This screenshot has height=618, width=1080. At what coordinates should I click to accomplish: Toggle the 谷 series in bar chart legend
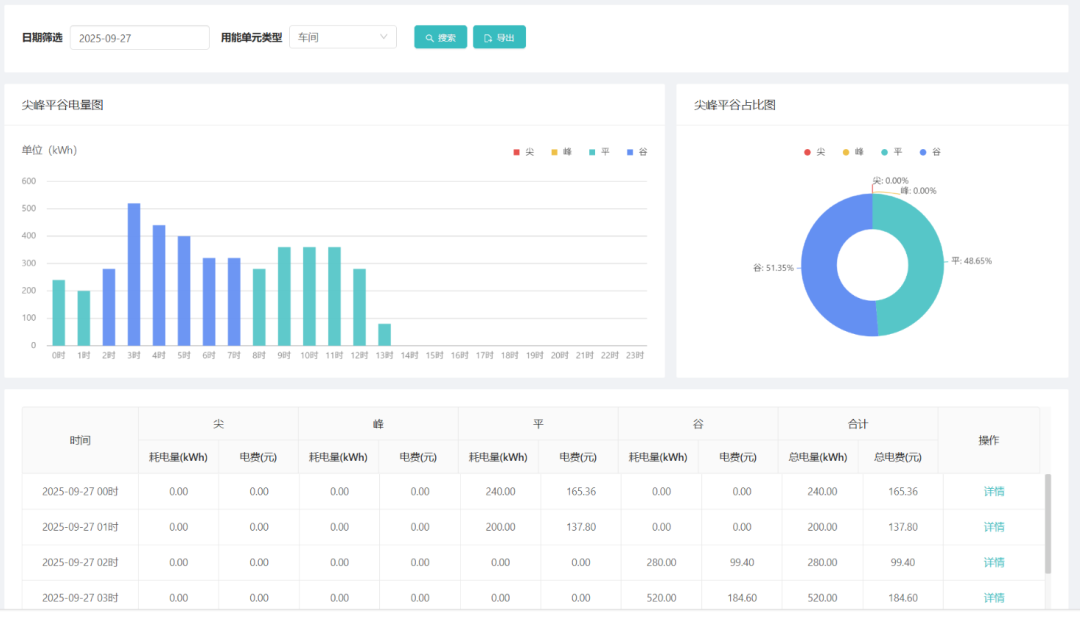point(637,152)
